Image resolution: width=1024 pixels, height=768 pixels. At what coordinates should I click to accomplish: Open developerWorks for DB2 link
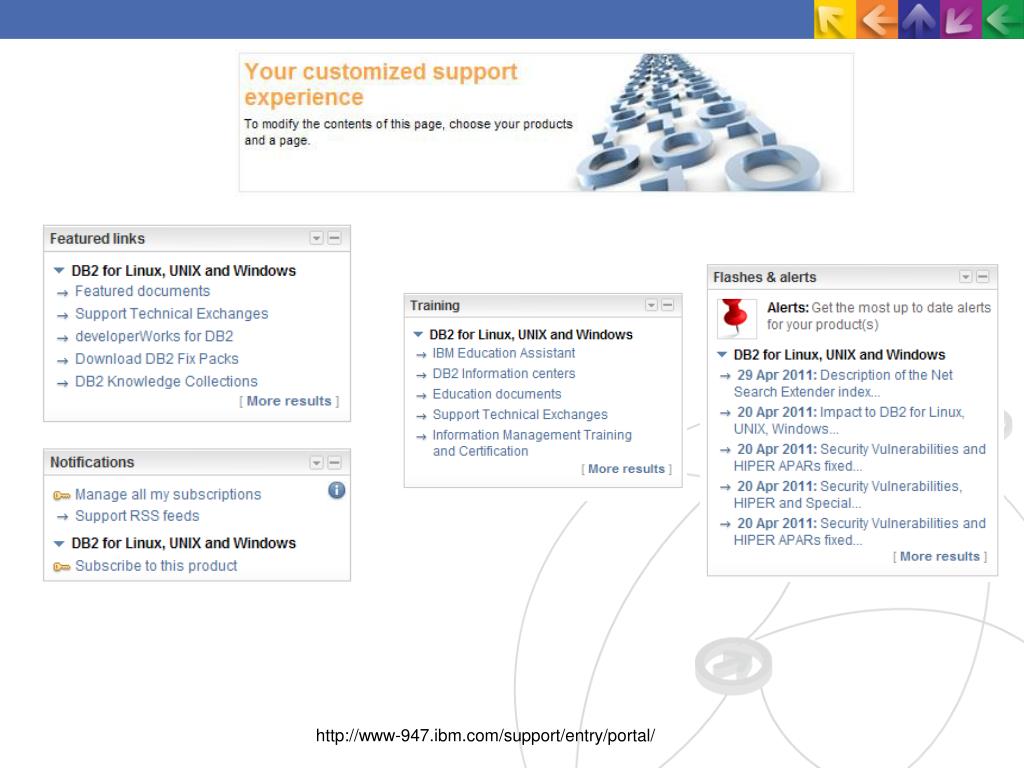[154, 336]
